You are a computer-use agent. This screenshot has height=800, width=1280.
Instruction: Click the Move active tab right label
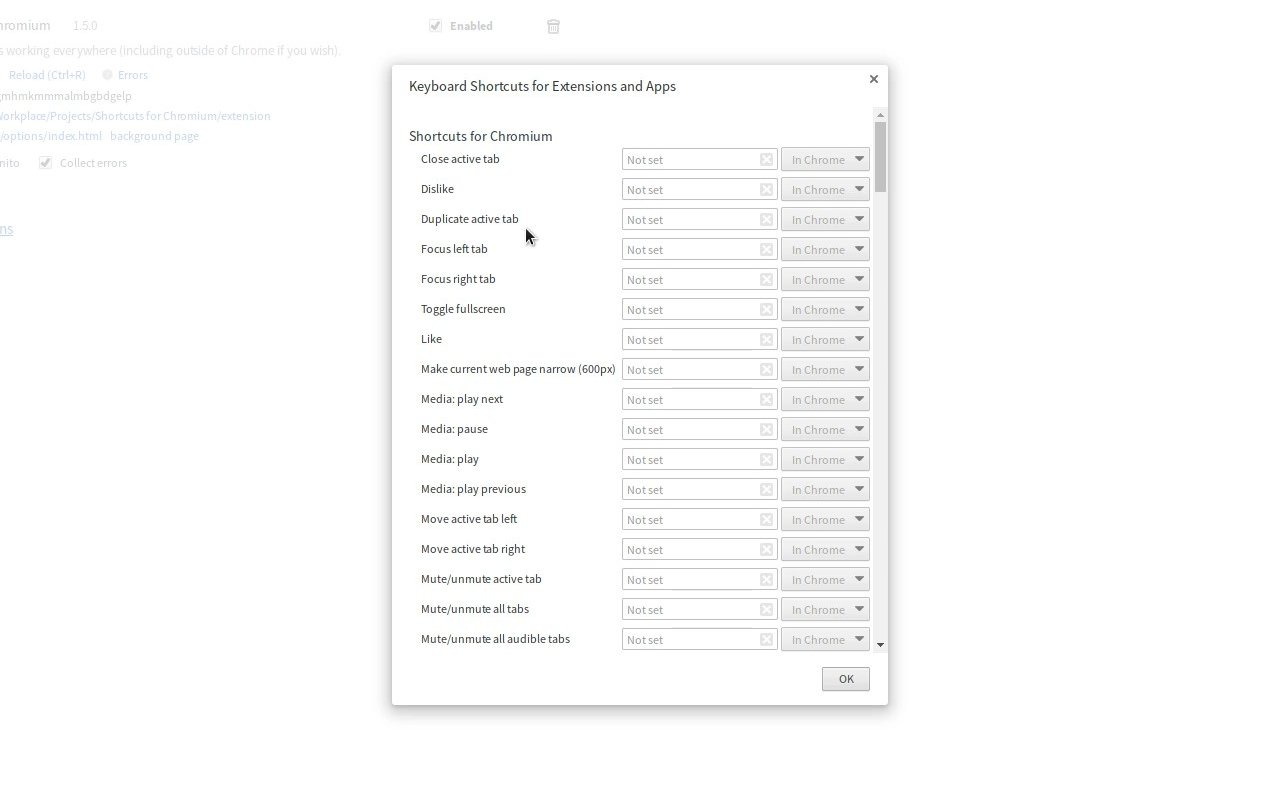(x=473, y=549)
